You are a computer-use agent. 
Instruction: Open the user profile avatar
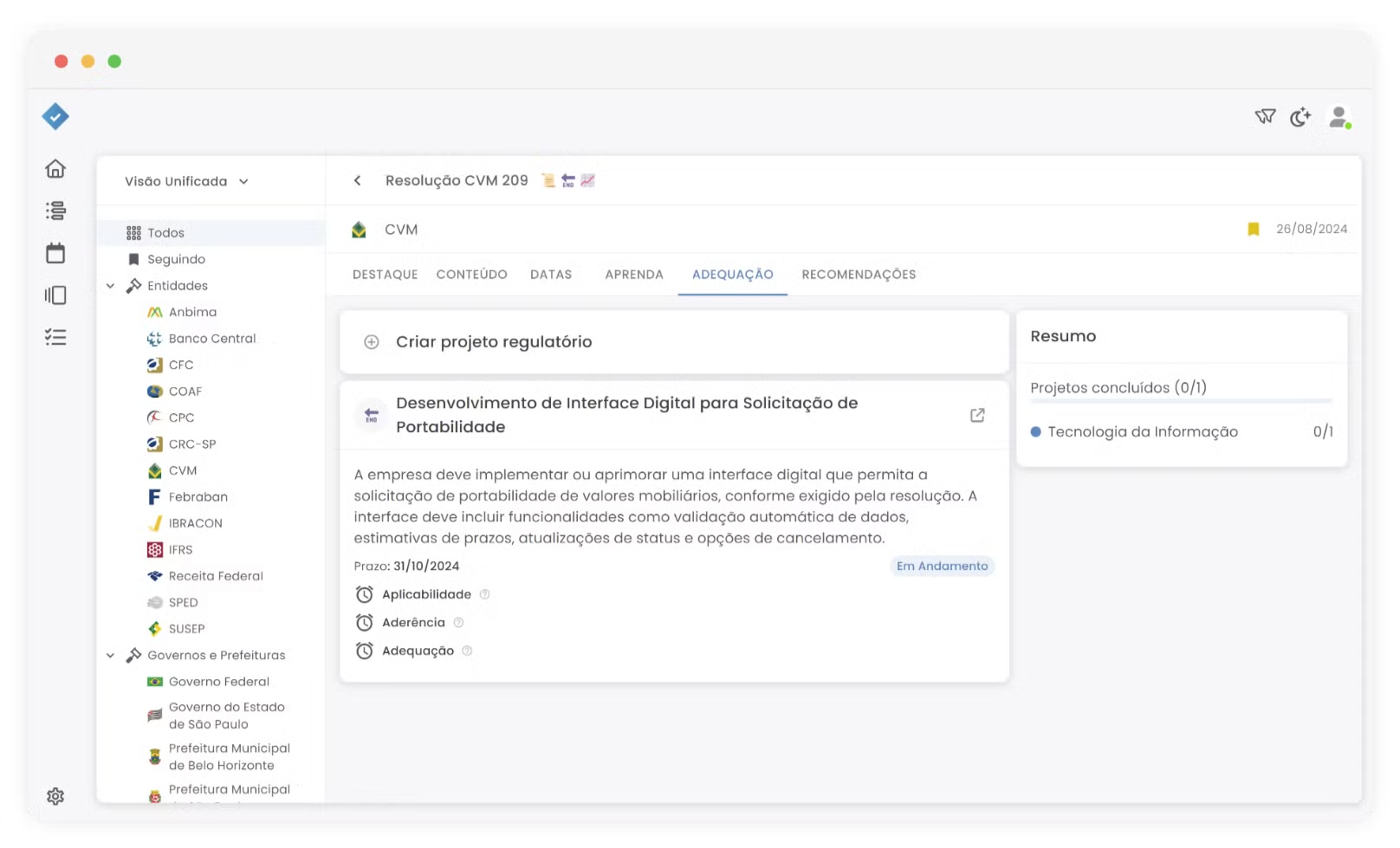(1339, 117)
